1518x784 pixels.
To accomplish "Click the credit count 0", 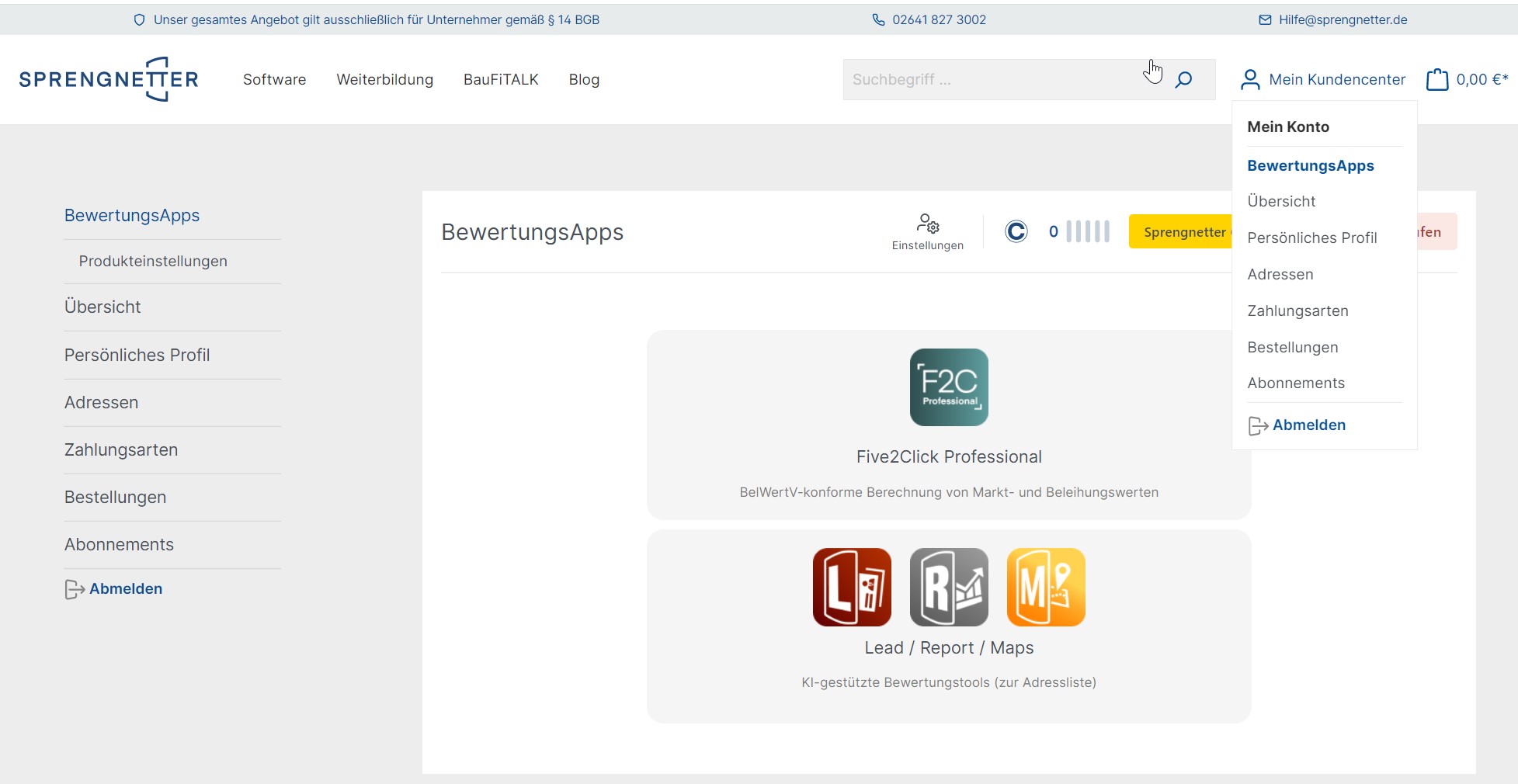I will pos(1054,231).
